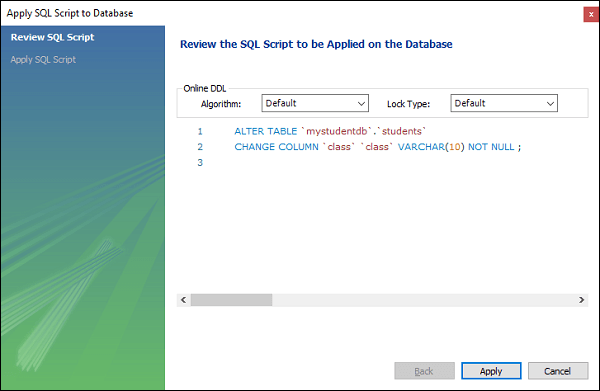Click the horizontal scrollbar thumb

(x=232, y=300)
